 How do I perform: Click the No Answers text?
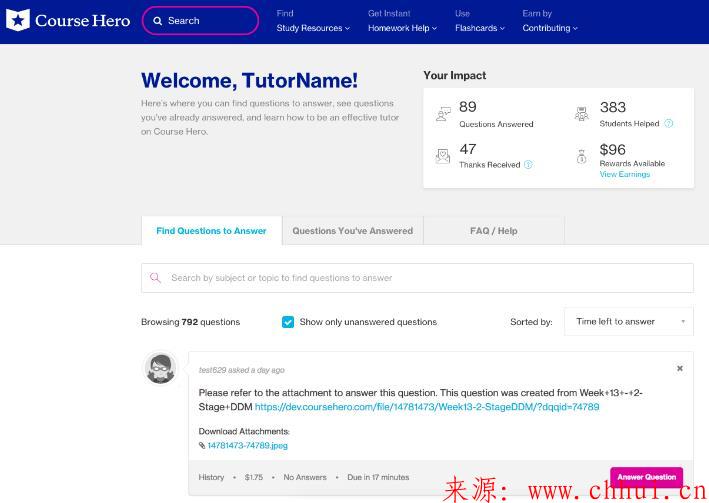[x=305, y=477]
